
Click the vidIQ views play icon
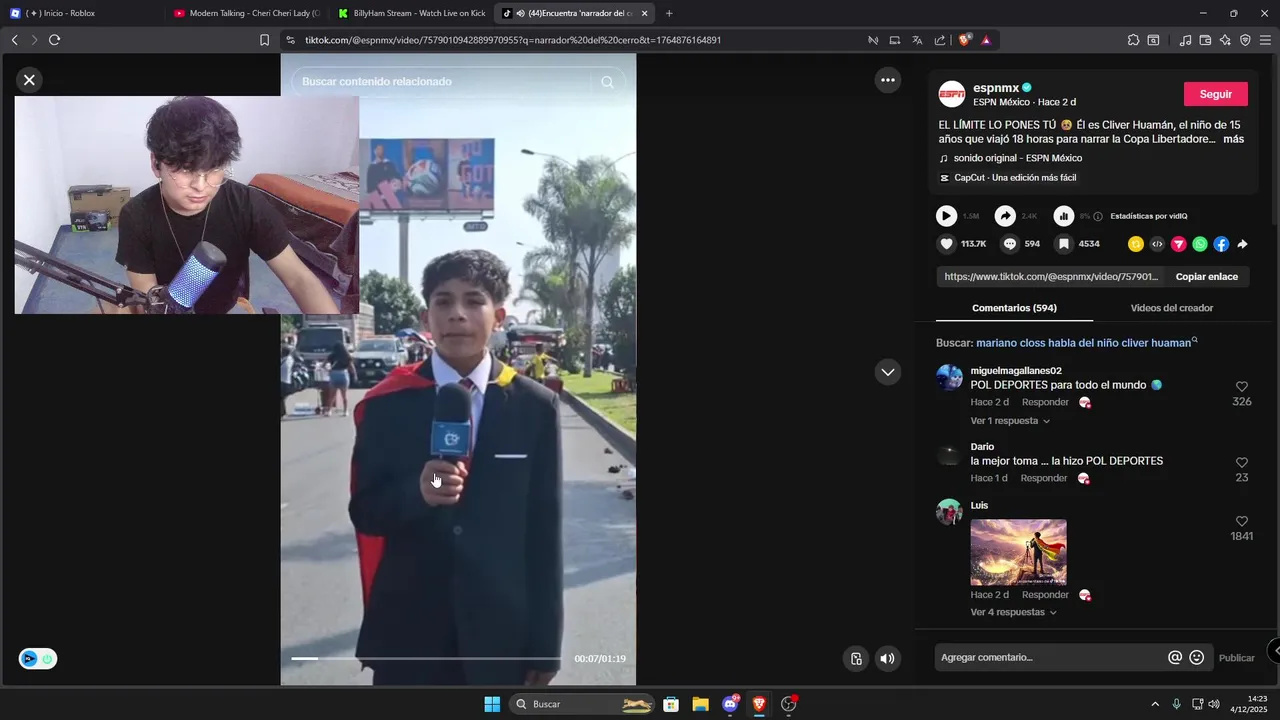tap(946, 216)
